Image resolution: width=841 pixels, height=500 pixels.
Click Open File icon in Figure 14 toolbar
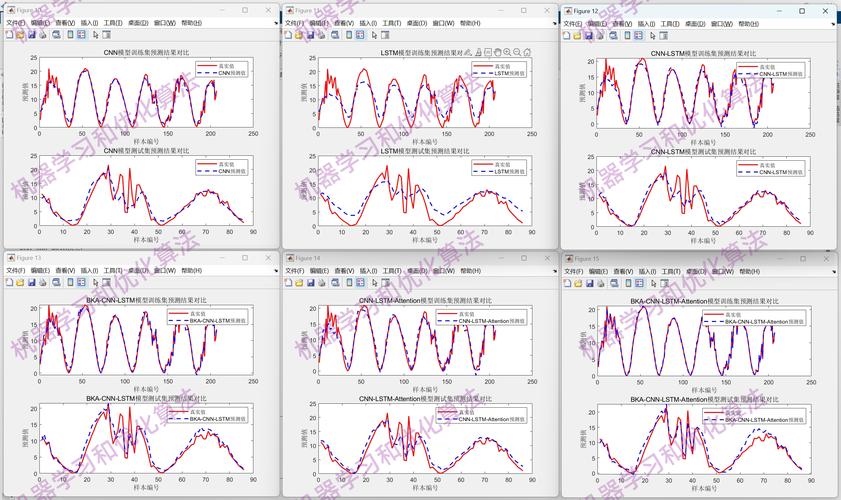pos(299,283)
